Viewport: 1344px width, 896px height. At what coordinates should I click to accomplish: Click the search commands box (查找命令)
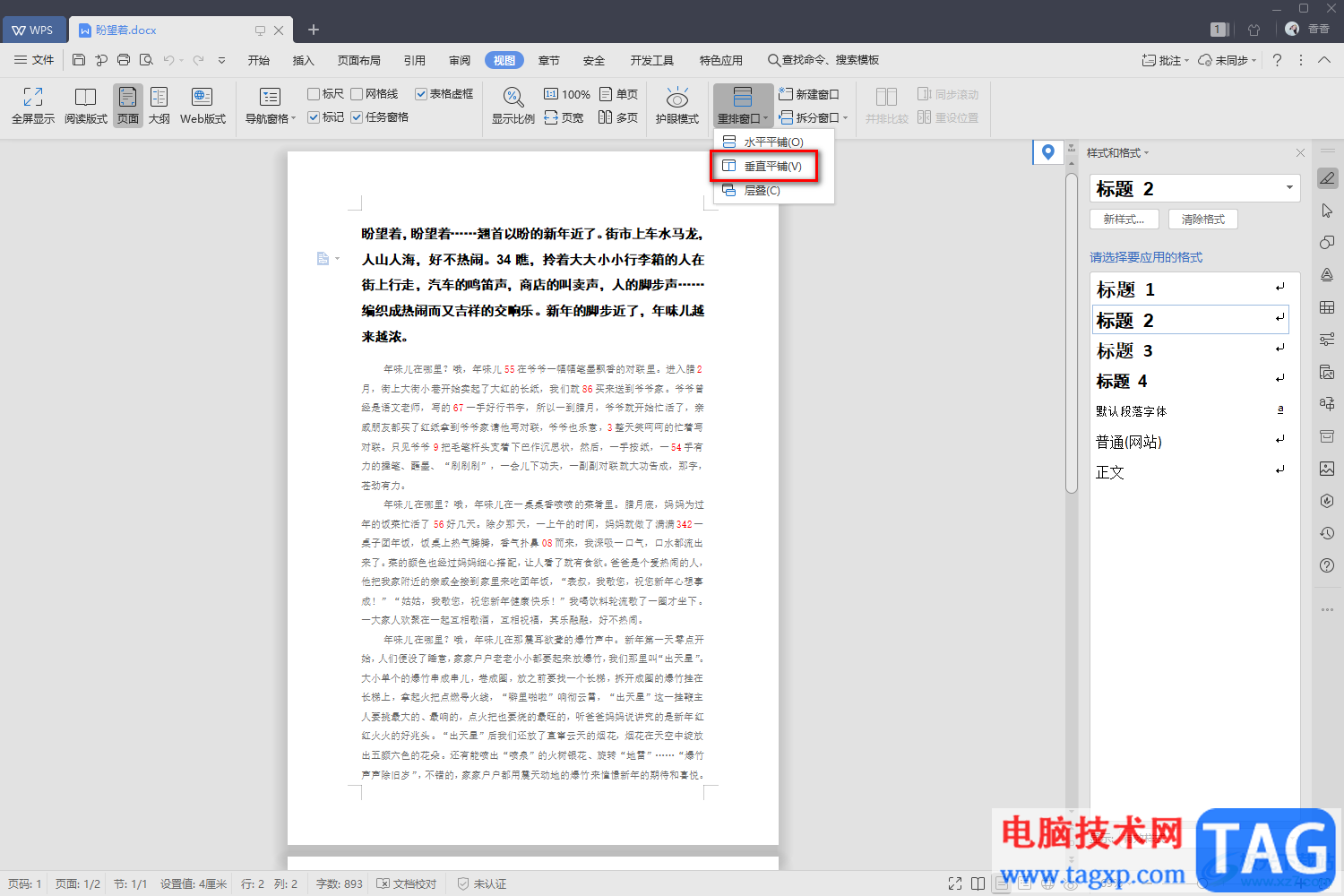823,60
